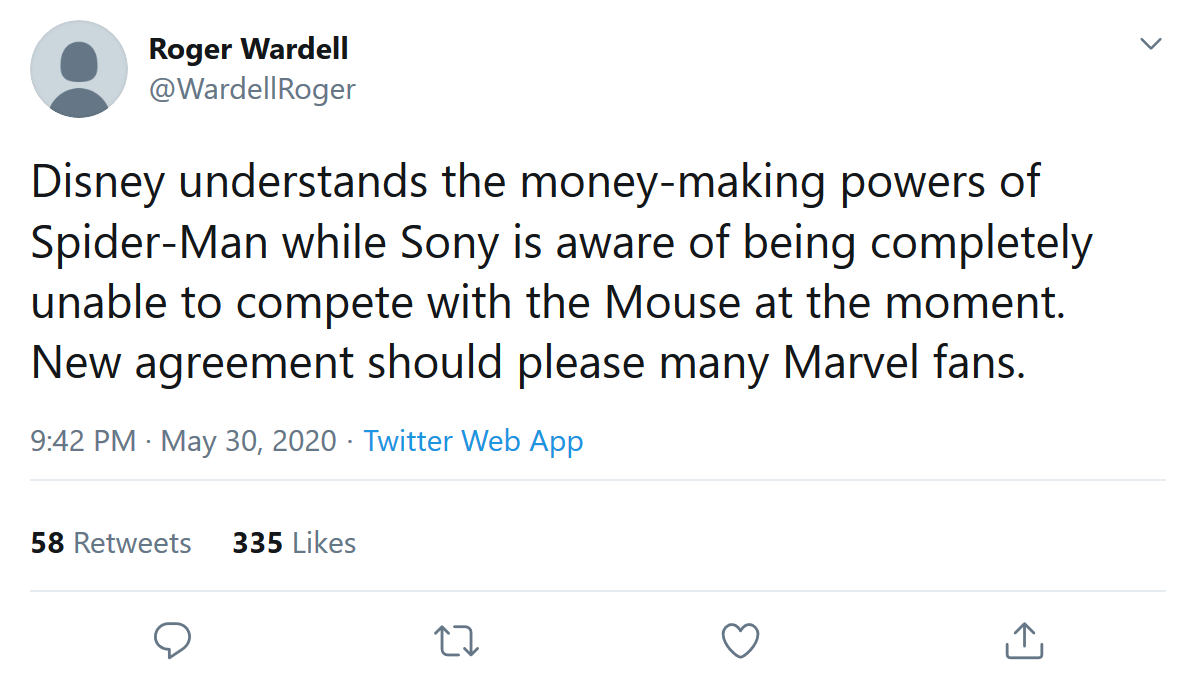Retweet this post using the retweet icon

point(456,641)
